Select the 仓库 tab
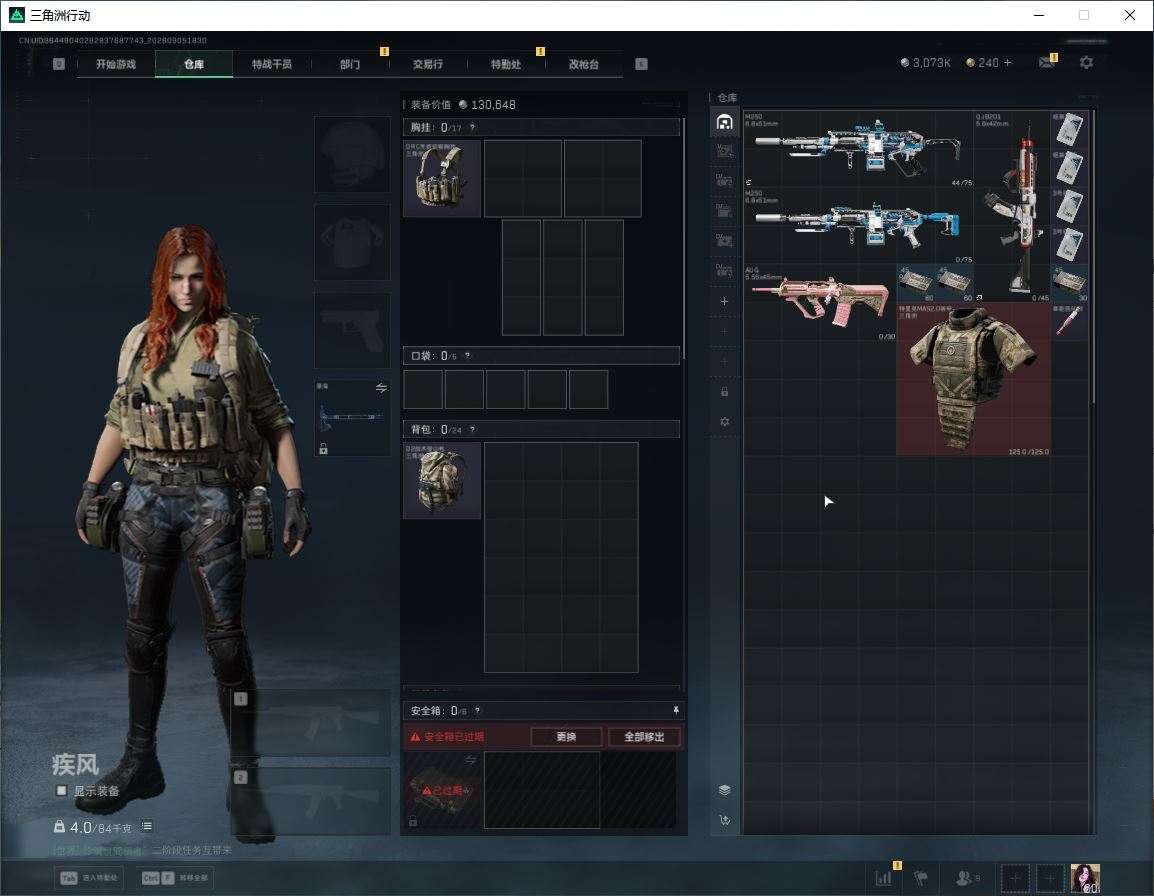The image size is (1154, 896). [x=194, y=64]
